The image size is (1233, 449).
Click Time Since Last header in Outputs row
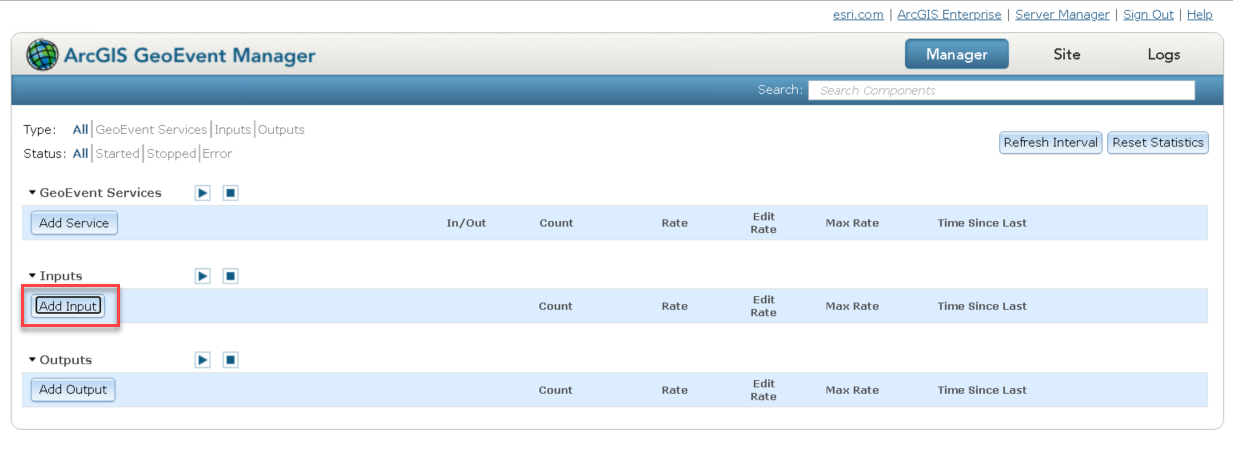(x=982, y=390)
